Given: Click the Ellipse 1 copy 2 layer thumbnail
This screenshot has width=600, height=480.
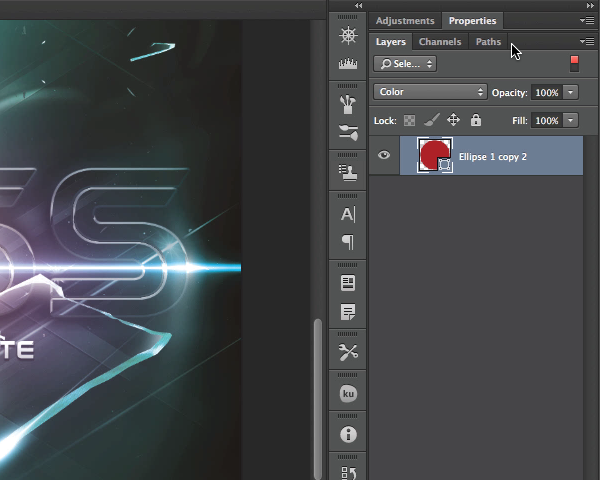Looking at the screenshot, I should pyautogui.click(x=434, y=155).
